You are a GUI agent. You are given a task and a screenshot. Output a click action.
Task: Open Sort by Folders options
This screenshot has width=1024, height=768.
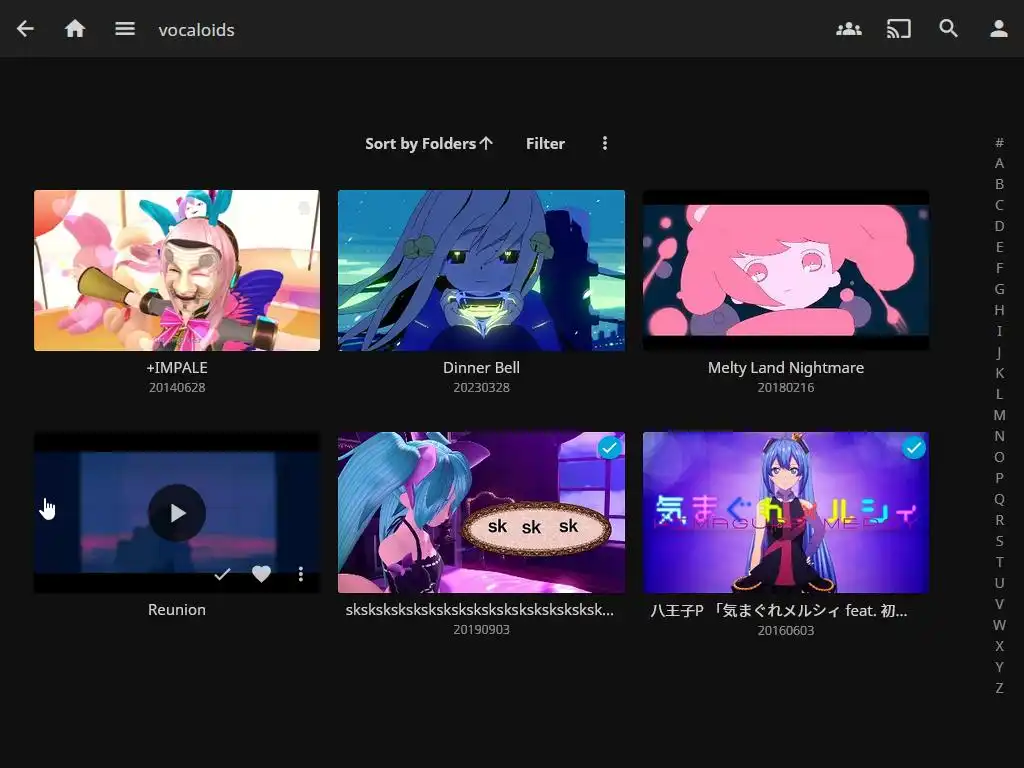pos(429,143)
